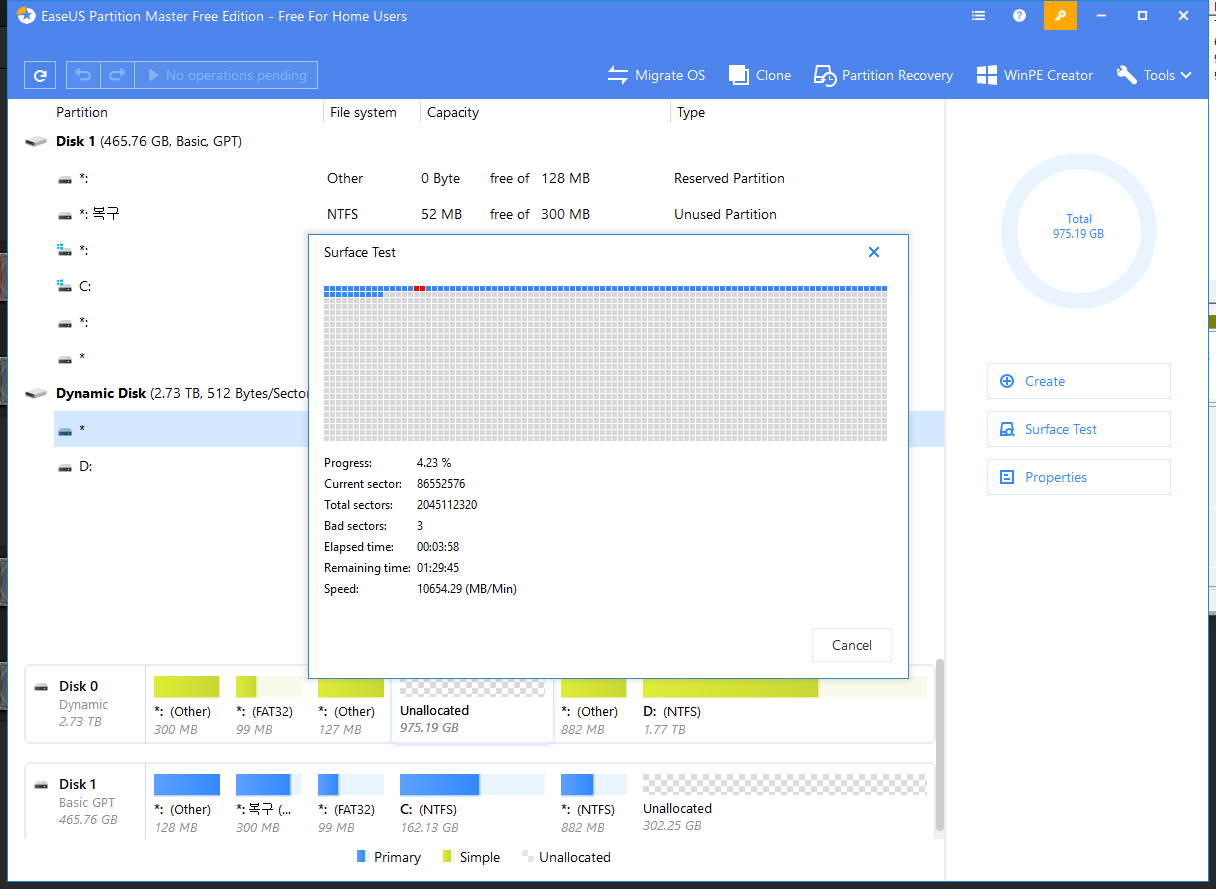Expand the Tools dropdown menu

click(1154, 75)
